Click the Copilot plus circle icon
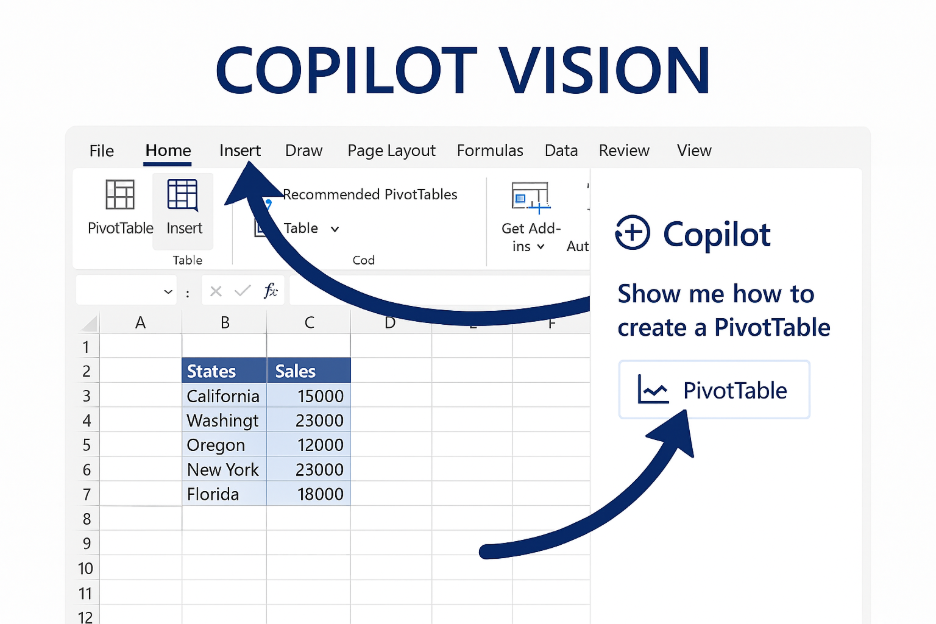 633,232
